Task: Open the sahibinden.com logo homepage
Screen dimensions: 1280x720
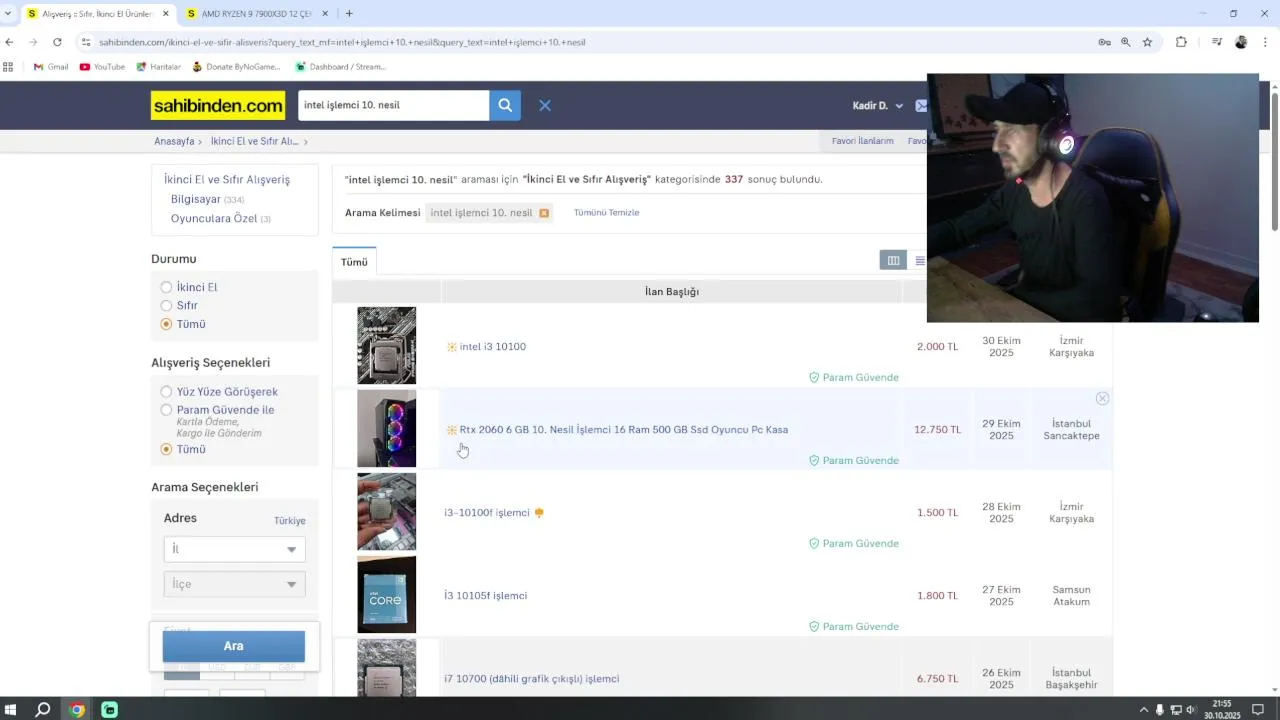Action: pos(218,105)
